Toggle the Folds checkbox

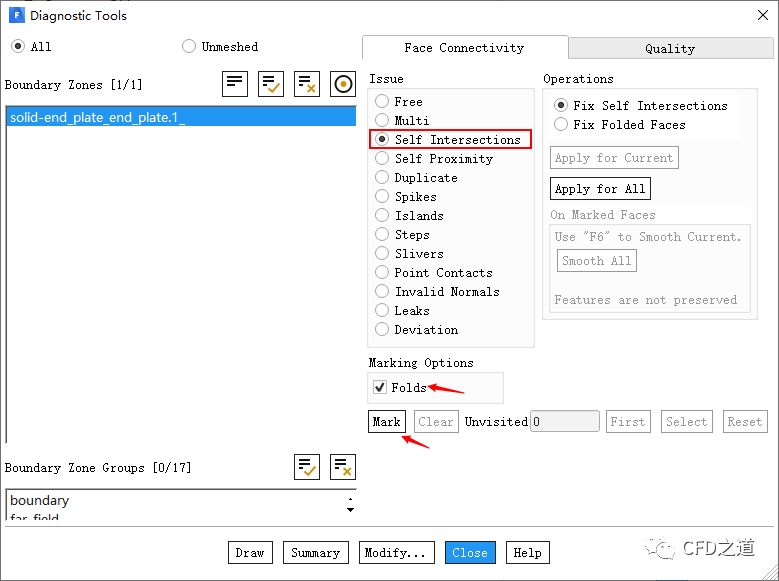[x=380, y=387]
